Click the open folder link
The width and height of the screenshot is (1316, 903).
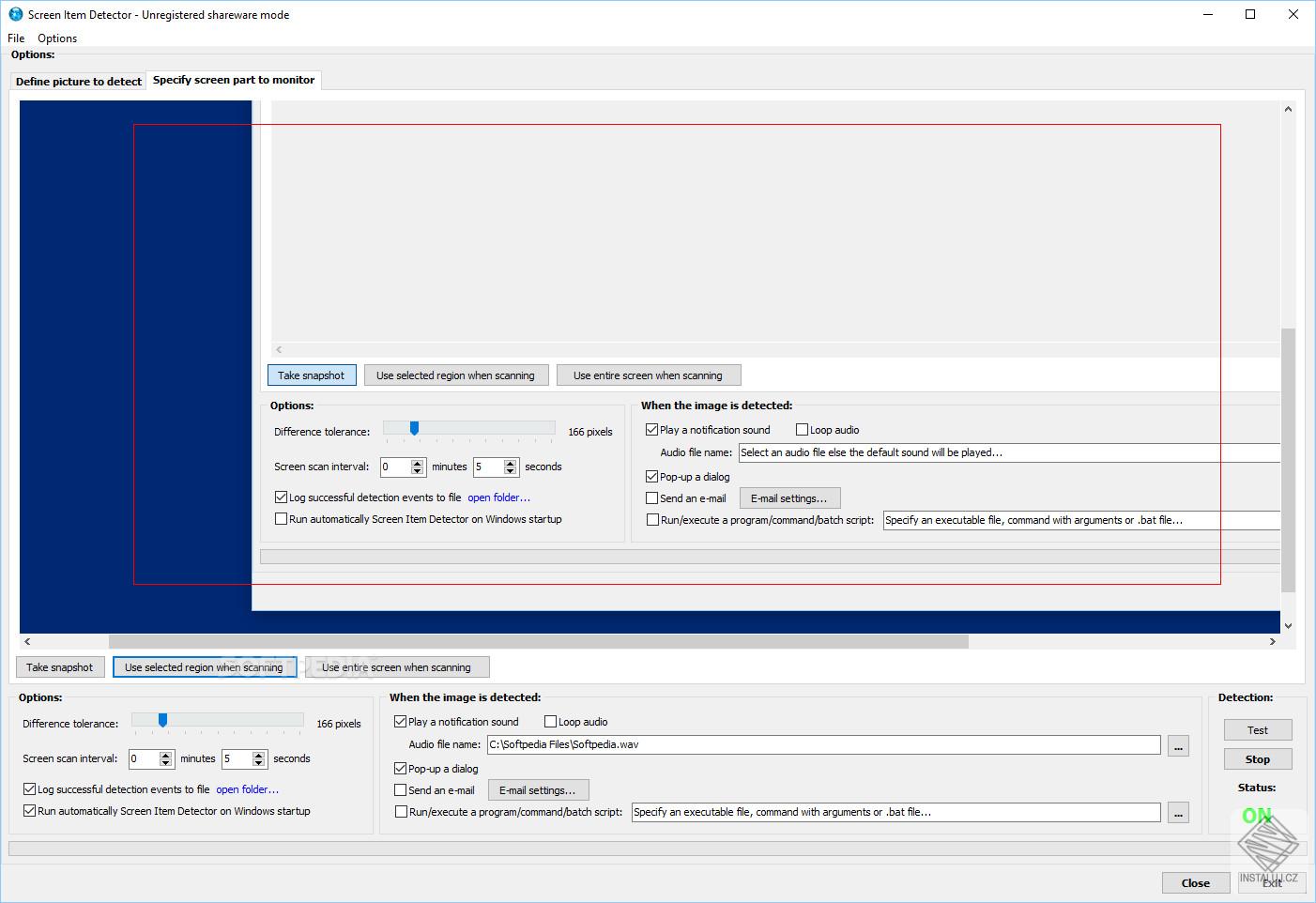247,788
